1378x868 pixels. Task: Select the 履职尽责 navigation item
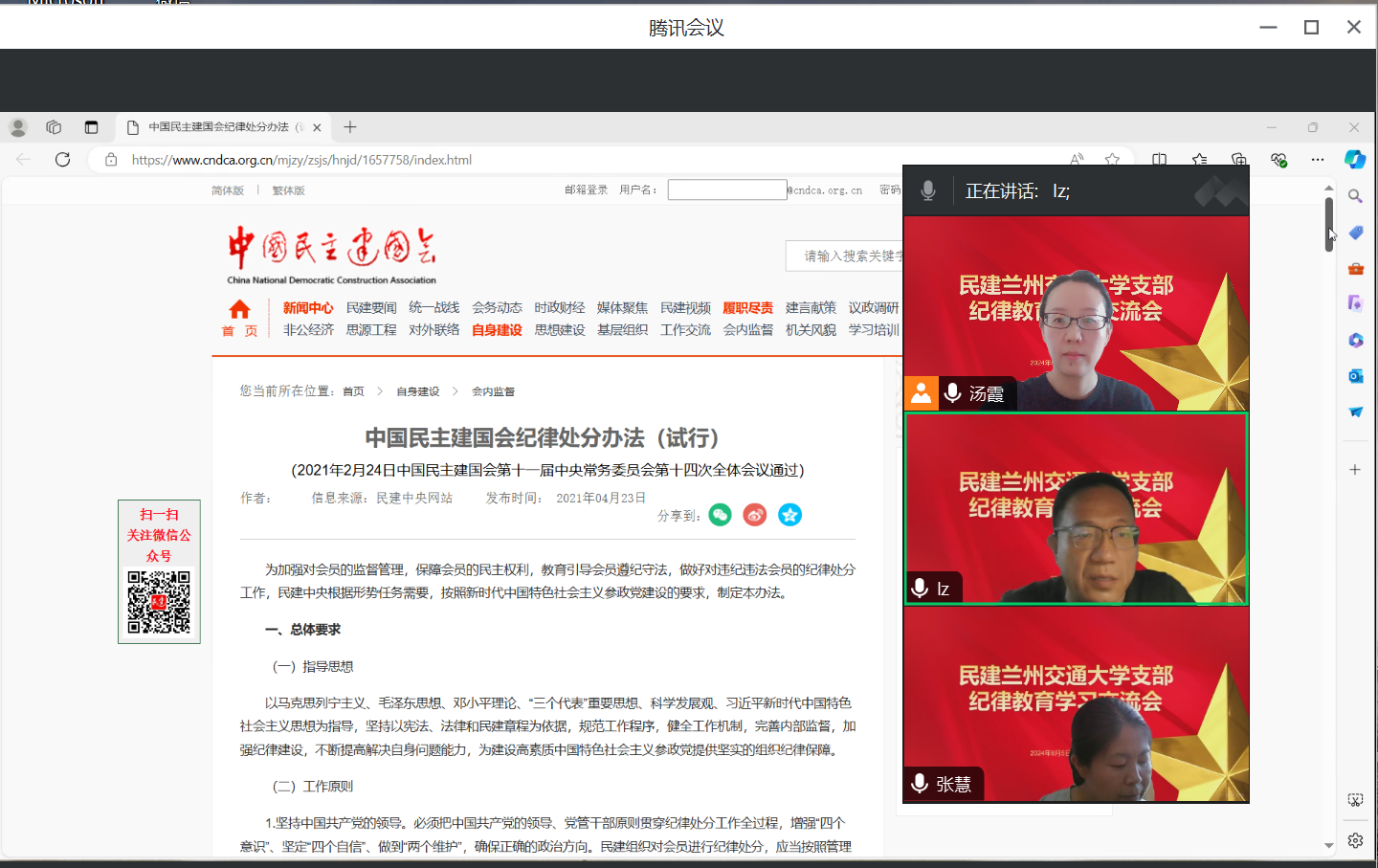coord(747,308)
